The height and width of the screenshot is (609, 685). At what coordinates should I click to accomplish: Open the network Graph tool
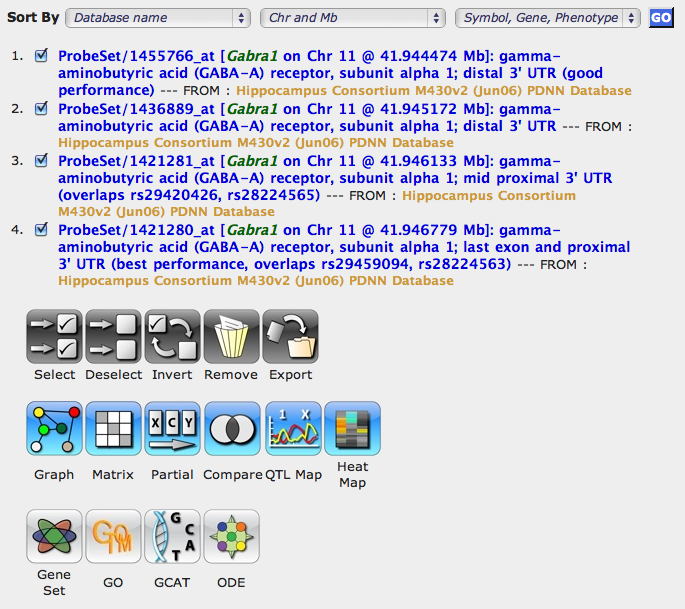pyautogui.click(x=54, y=429)
